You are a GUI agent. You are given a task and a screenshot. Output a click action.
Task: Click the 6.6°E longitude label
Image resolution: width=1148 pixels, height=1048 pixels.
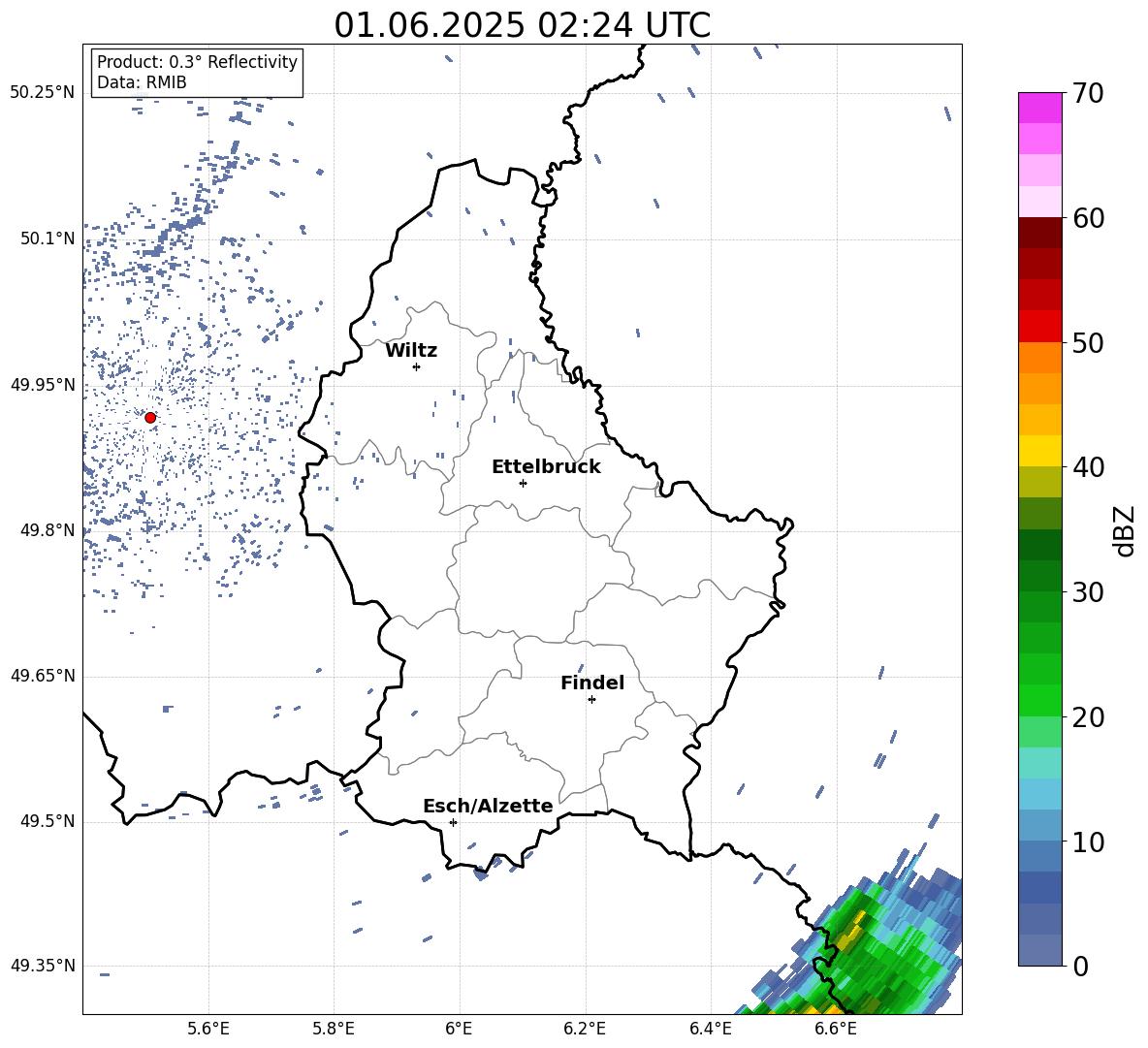[836, 1029]
